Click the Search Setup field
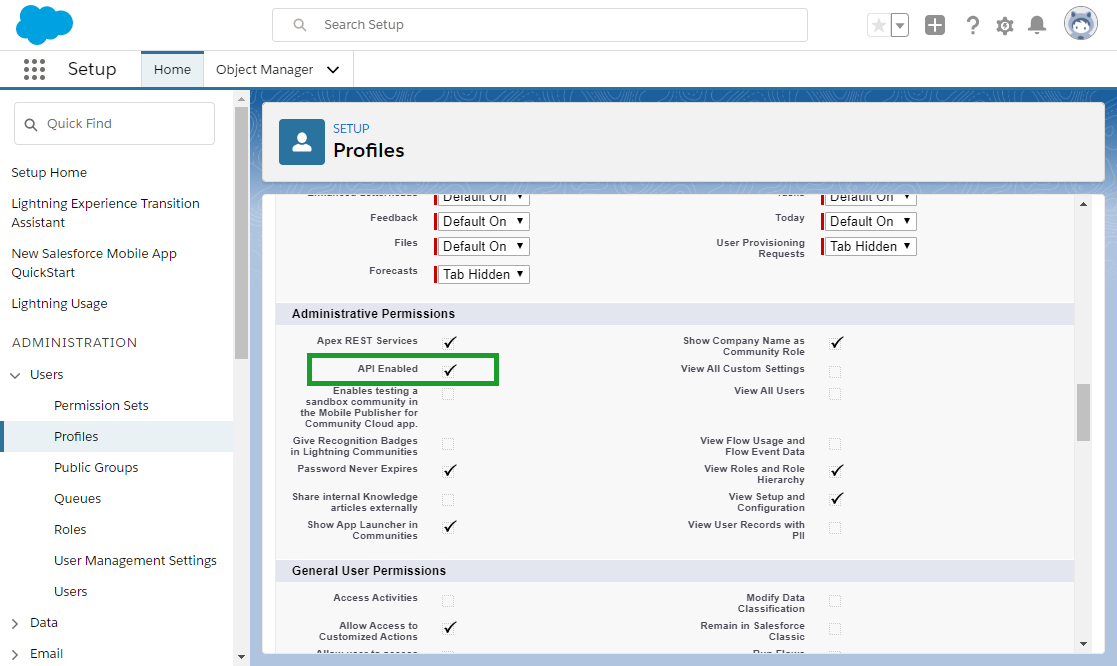Screen dimensions: 1117x666 (x=540, y=25)
